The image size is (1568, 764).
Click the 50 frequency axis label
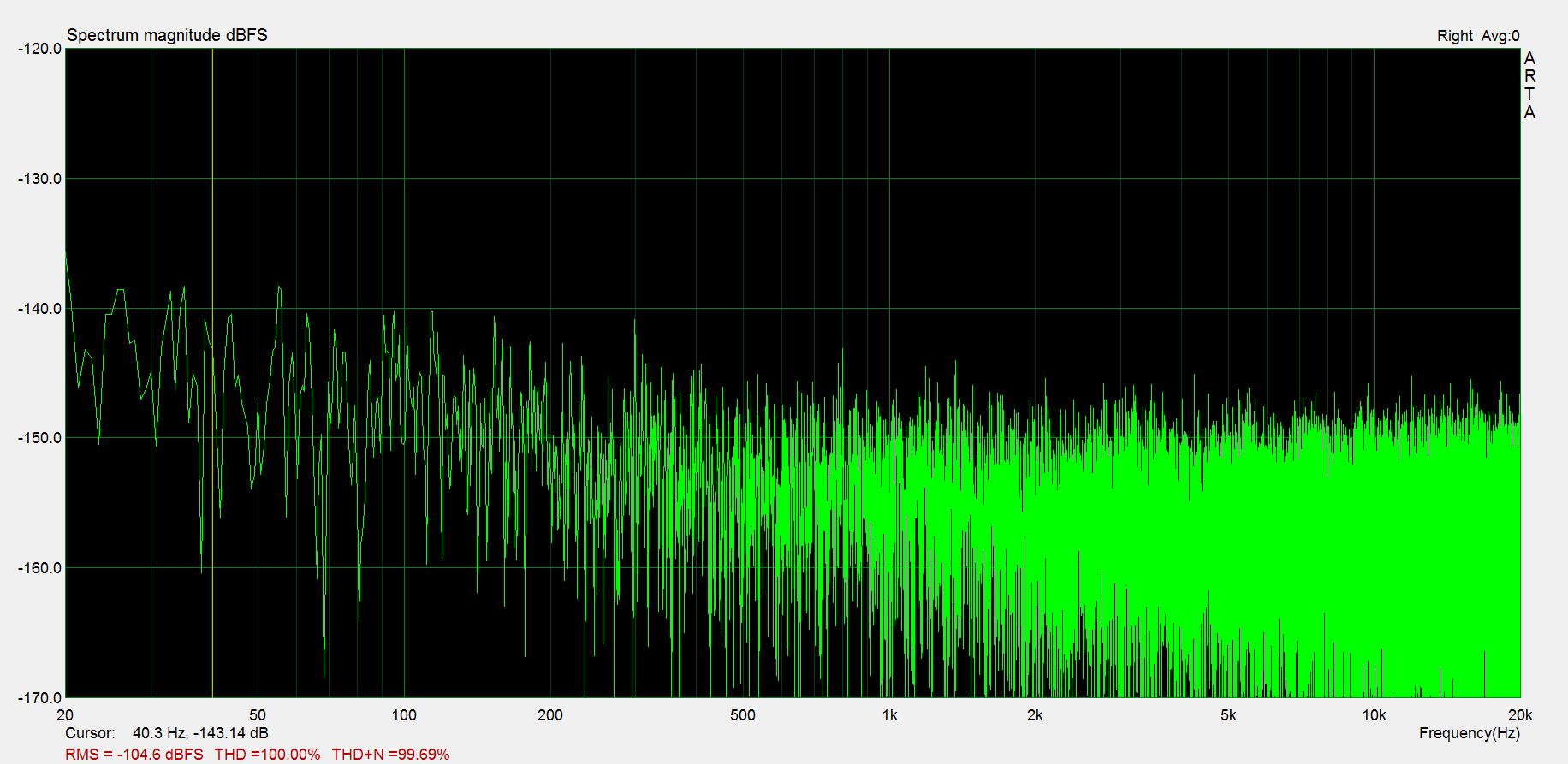tap(258, 715)
